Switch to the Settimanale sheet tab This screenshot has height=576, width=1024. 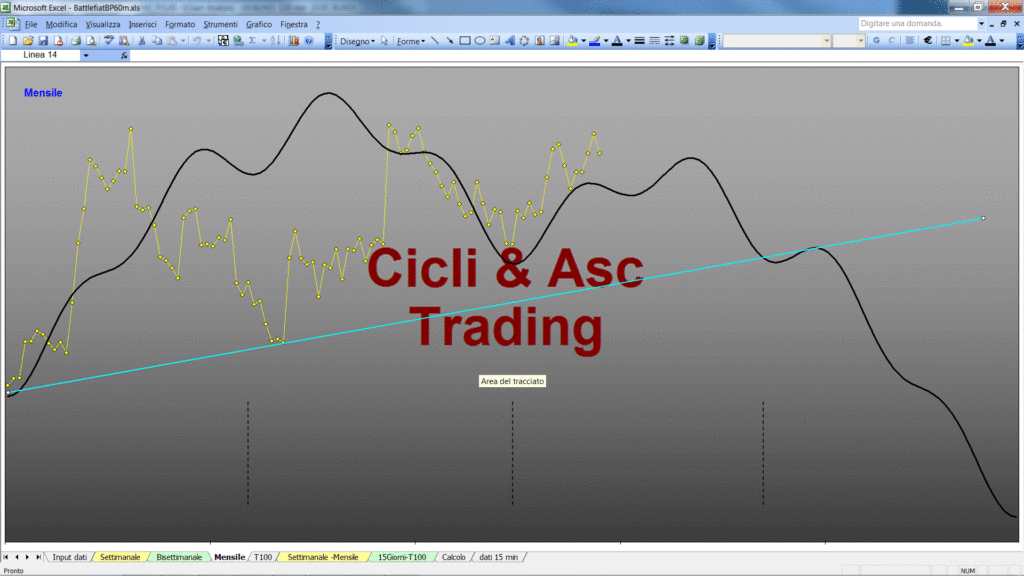click(x=120, y=557)
